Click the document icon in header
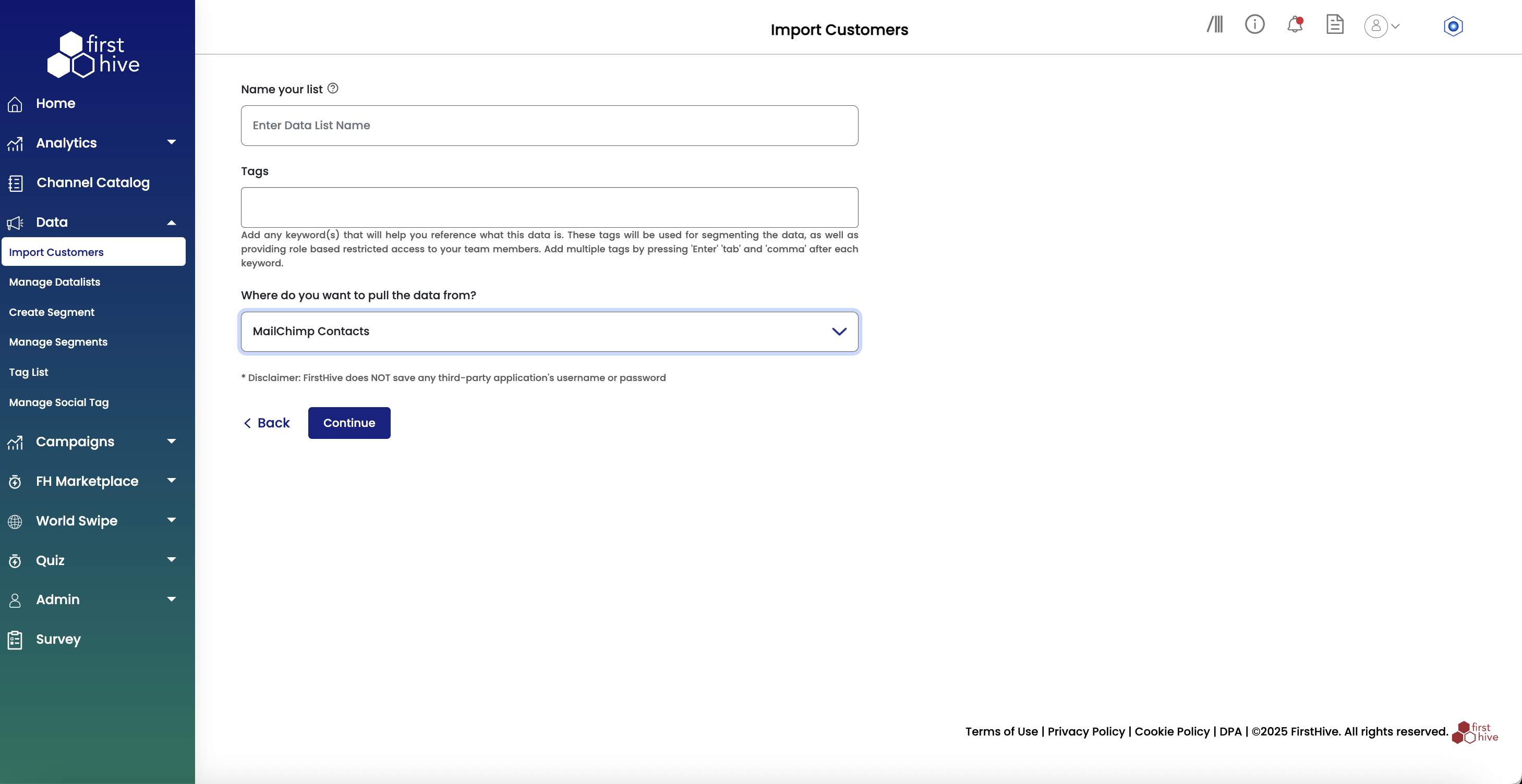1522x784 pixels. 1335,24
